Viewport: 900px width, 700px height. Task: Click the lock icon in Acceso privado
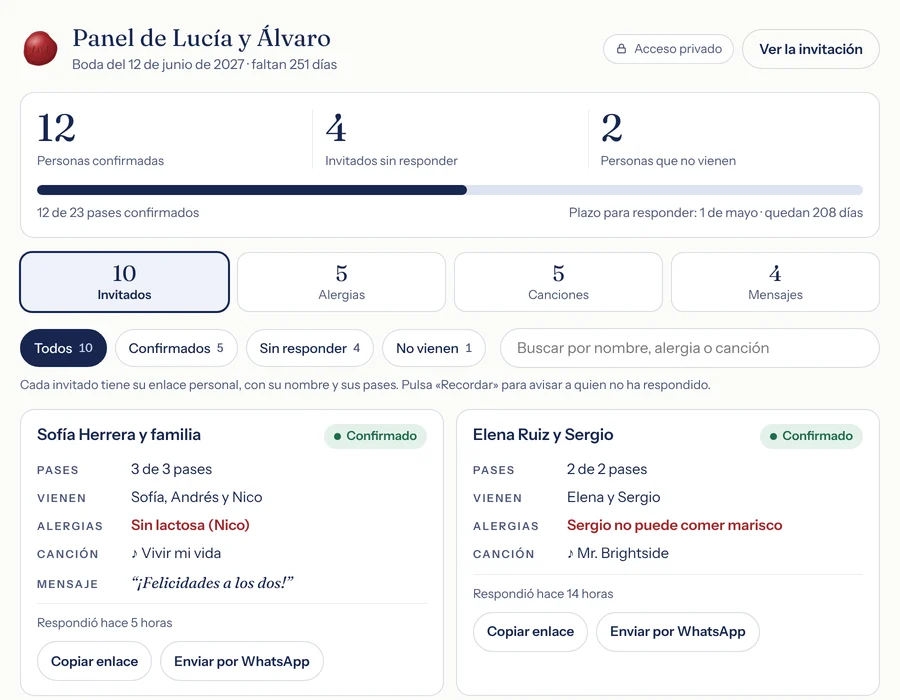621,49
